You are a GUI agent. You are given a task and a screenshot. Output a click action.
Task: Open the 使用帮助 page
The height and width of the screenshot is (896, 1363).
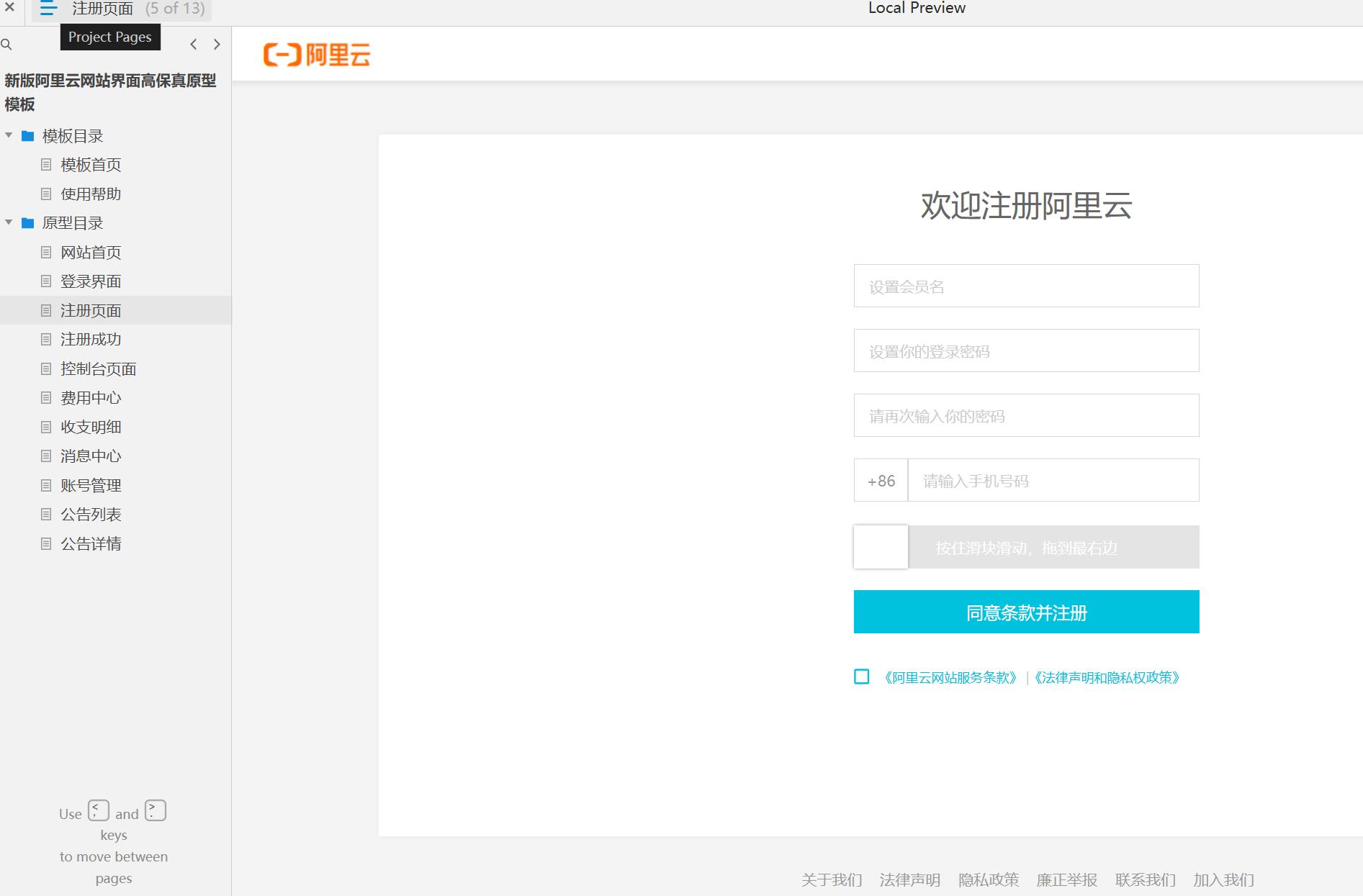[x=91, y=194]
